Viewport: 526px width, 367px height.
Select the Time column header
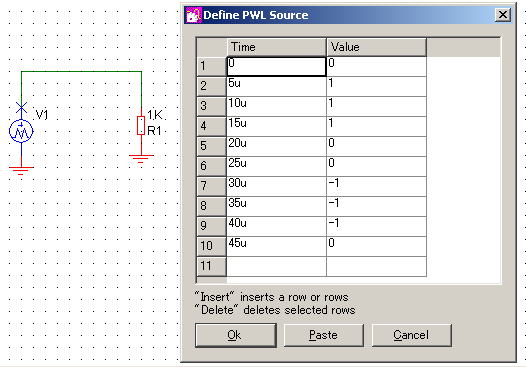(x=276, y=47)
